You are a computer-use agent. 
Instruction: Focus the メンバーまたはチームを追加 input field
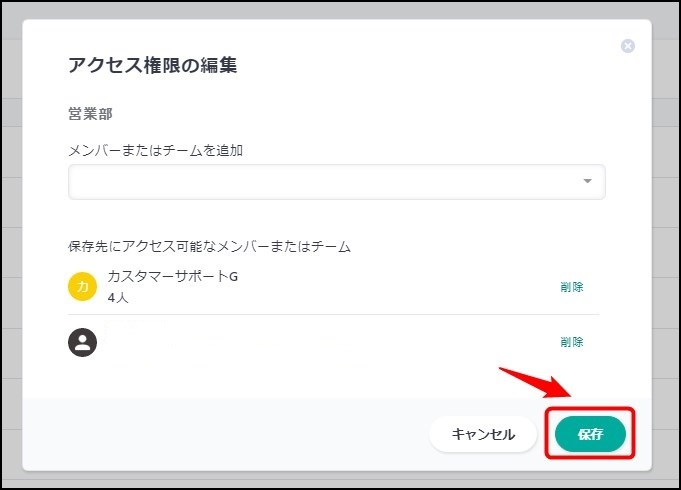pyautogui.click(x=320, y=182)
